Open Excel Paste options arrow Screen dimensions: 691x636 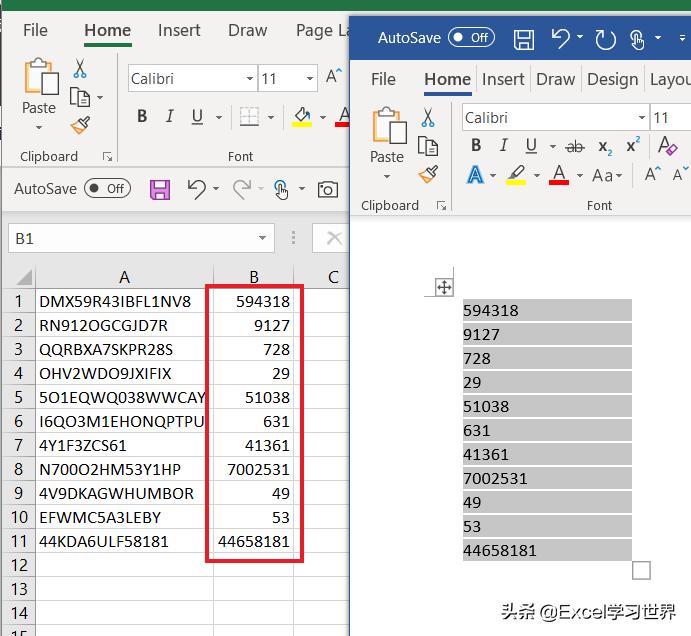click(39, 128)
